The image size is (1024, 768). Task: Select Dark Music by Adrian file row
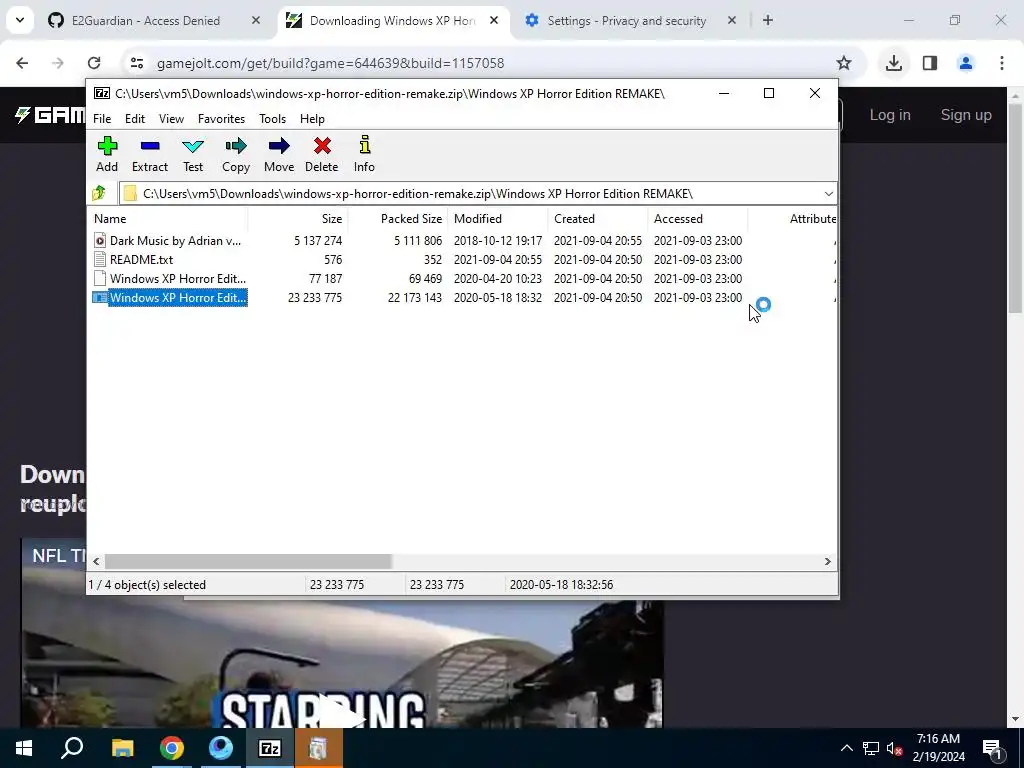(x=462, y=240)
